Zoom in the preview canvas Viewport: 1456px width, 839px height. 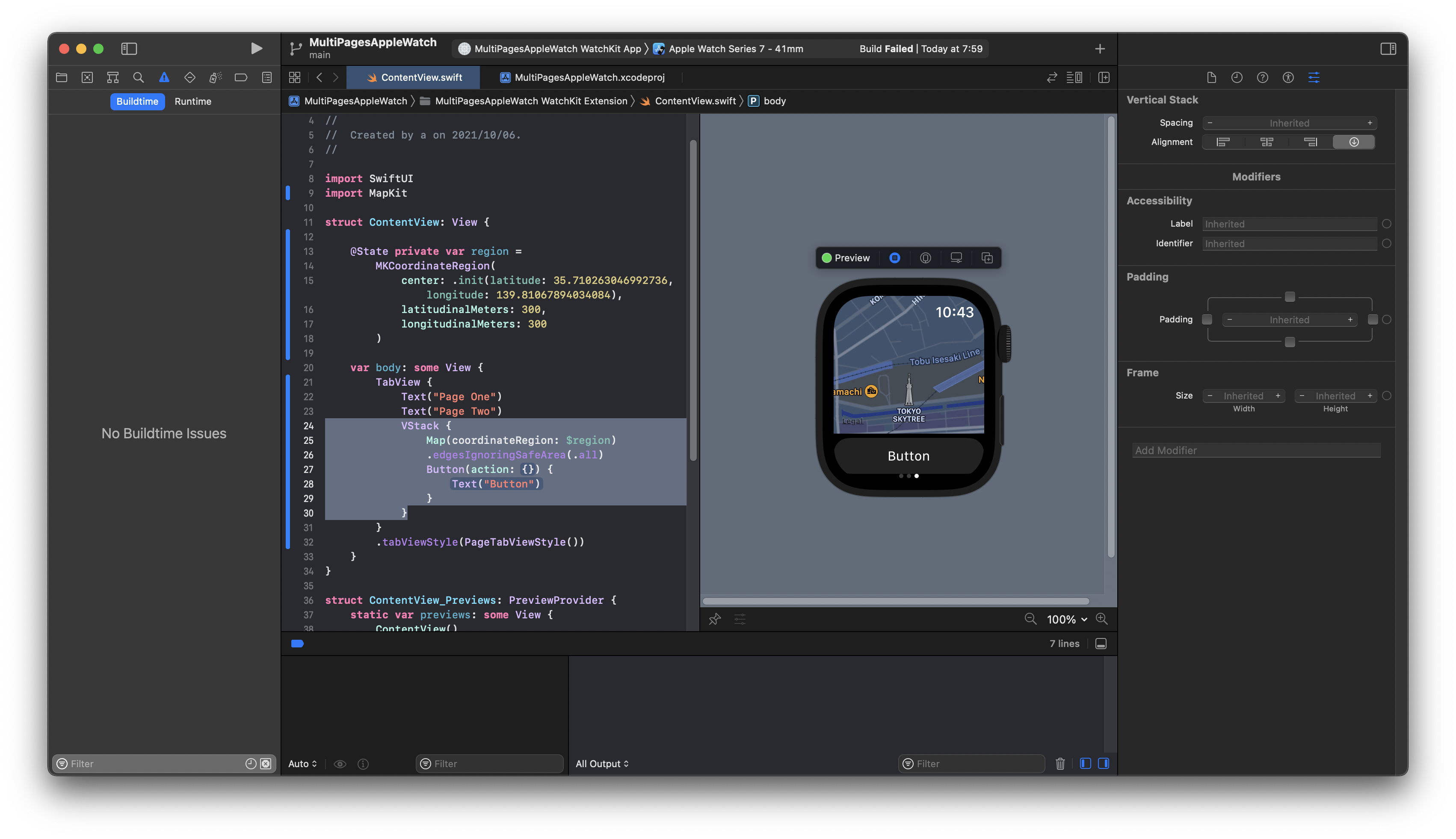pyautogui.click(x=1101, y=619)
